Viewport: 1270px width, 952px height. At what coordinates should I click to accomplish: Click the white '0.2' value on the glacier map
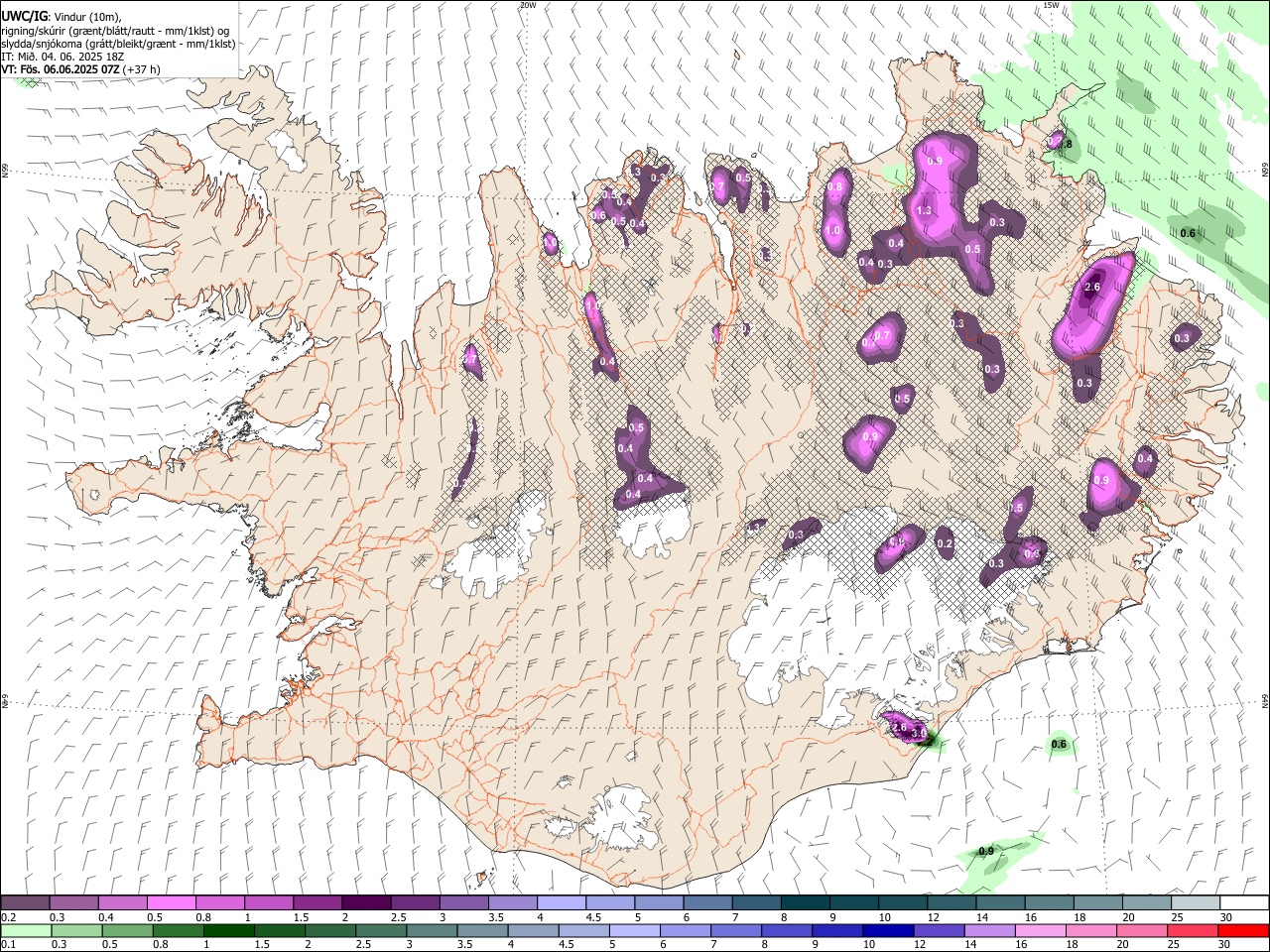[x=945, y=543]
